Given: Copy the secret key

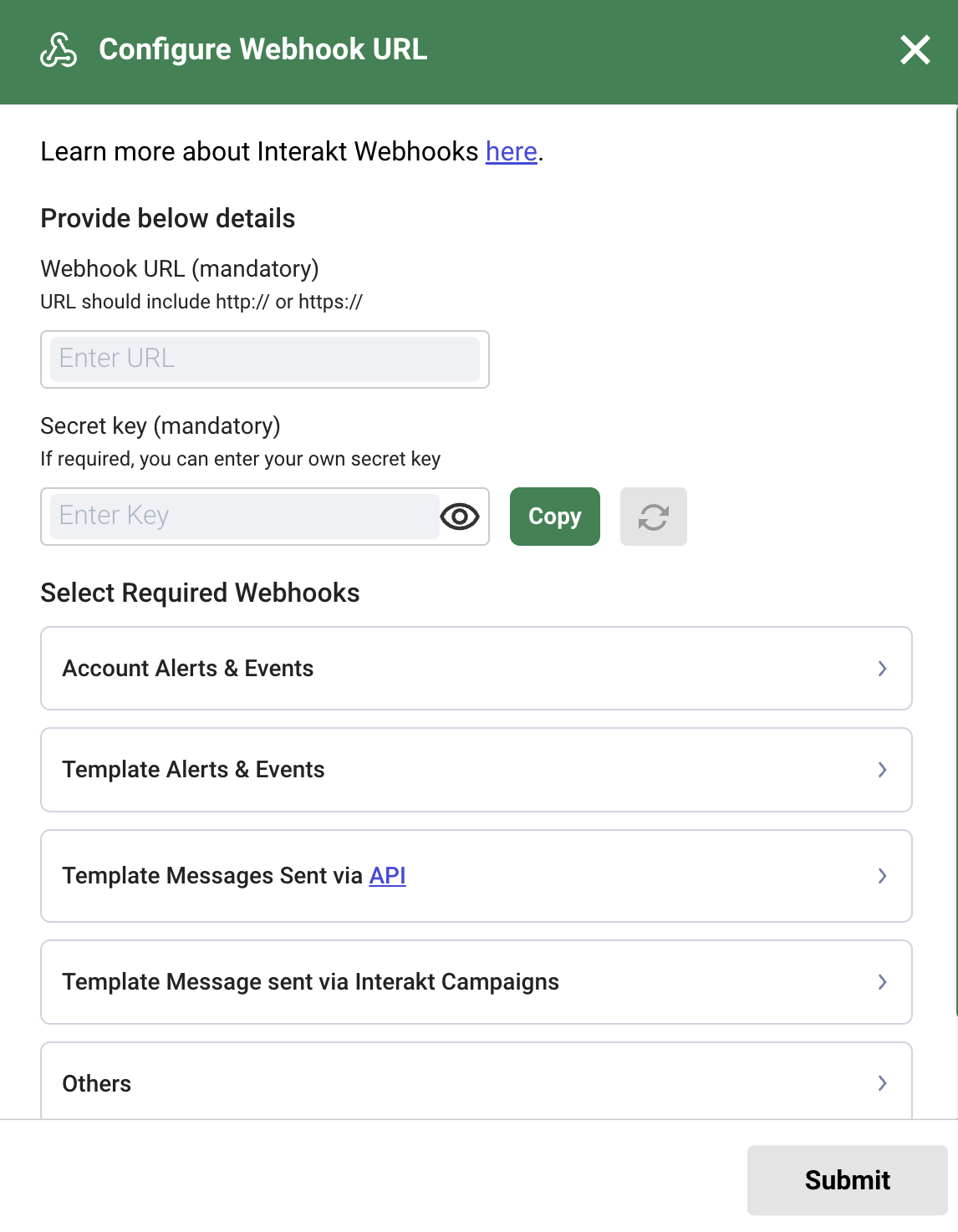Looking at the screenshot, I should tap(554, 517).
